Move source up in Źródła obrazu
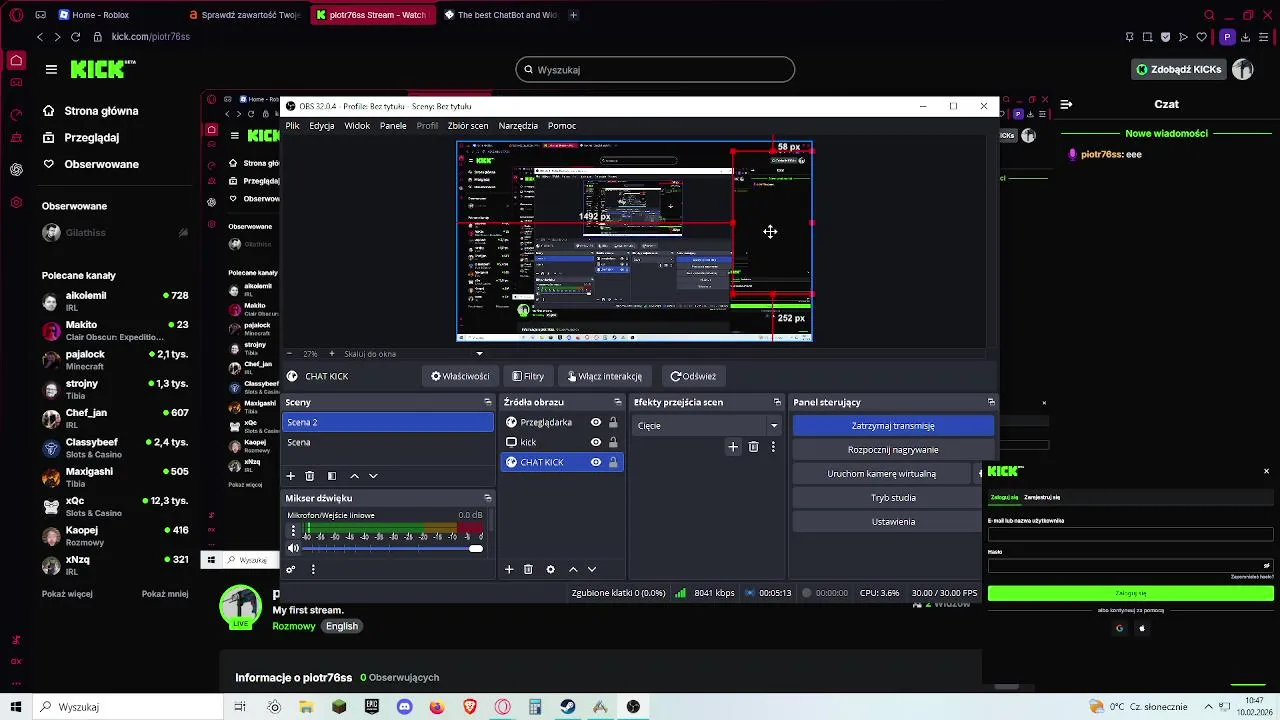 click(x=573, y=569)
